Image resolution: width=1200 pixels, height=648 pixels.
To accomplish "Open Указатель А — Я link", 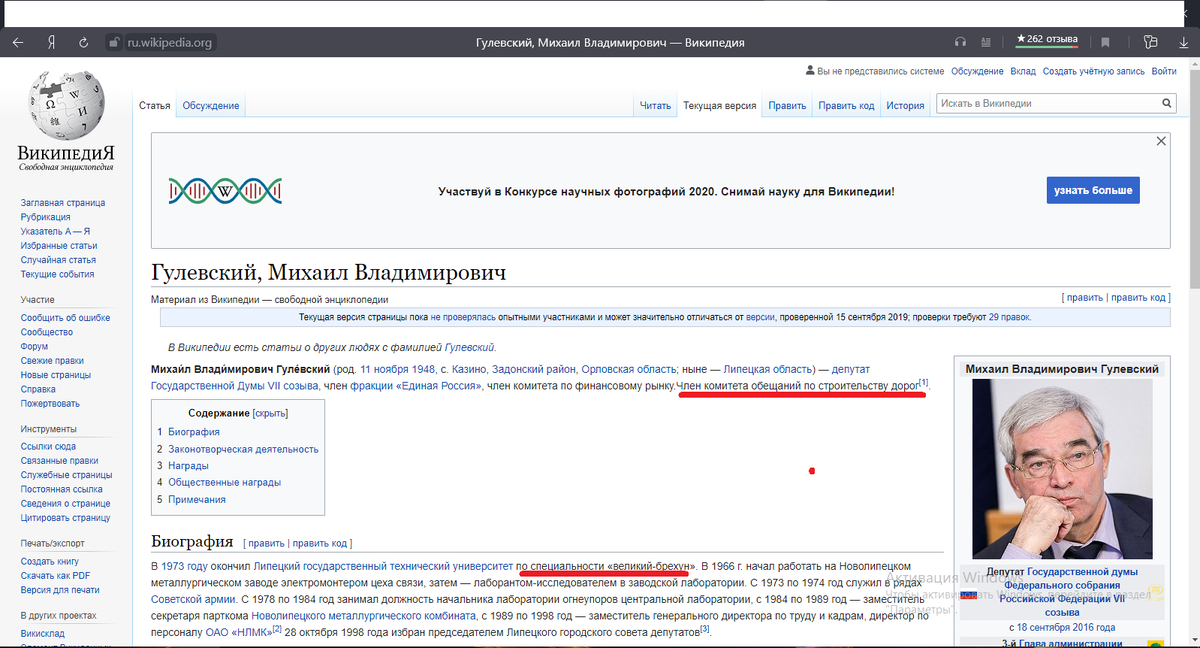I will click(56, 231).
